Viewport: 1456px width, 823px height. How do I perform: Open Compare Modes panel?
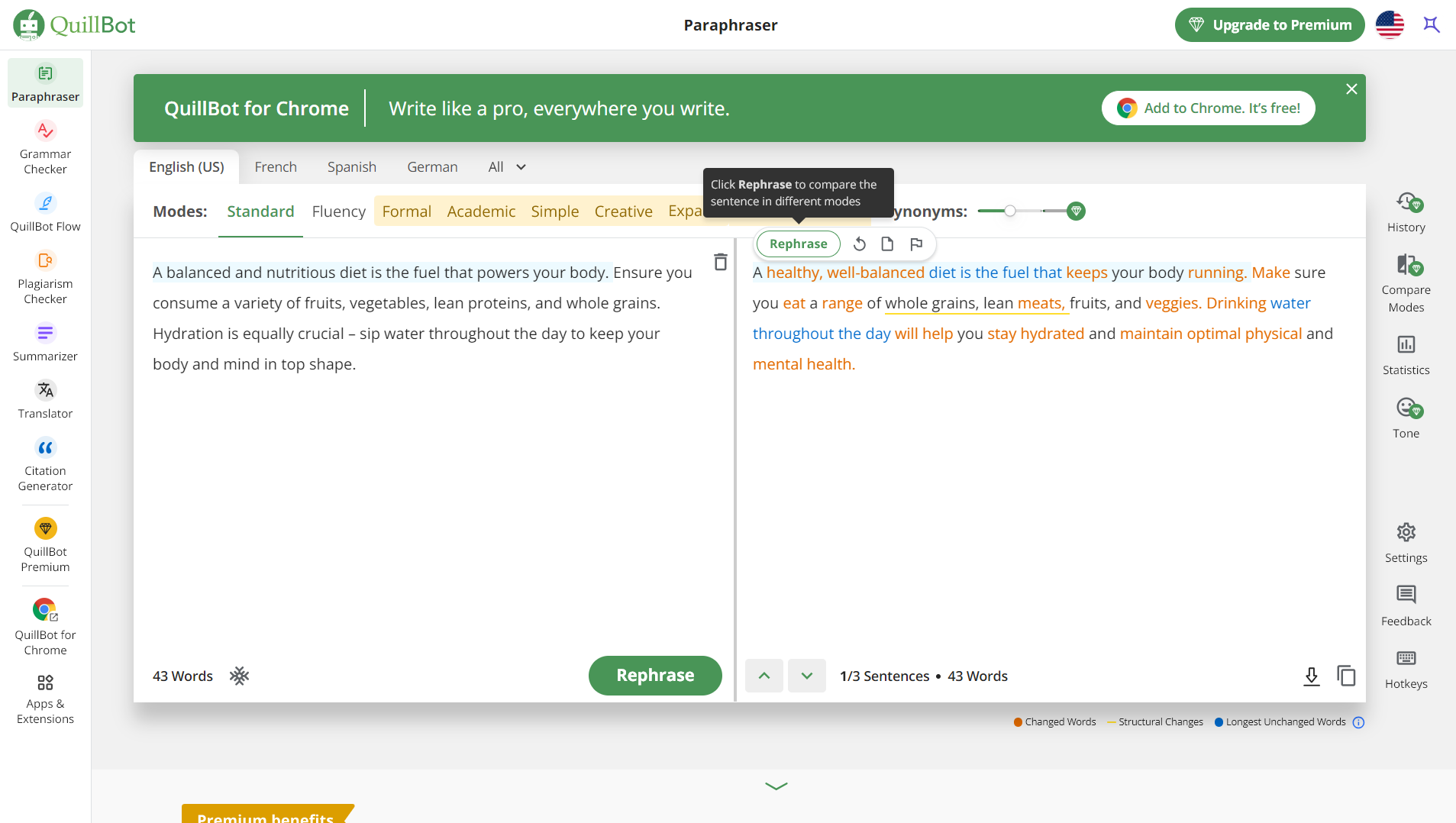[x=1406, y=284]
